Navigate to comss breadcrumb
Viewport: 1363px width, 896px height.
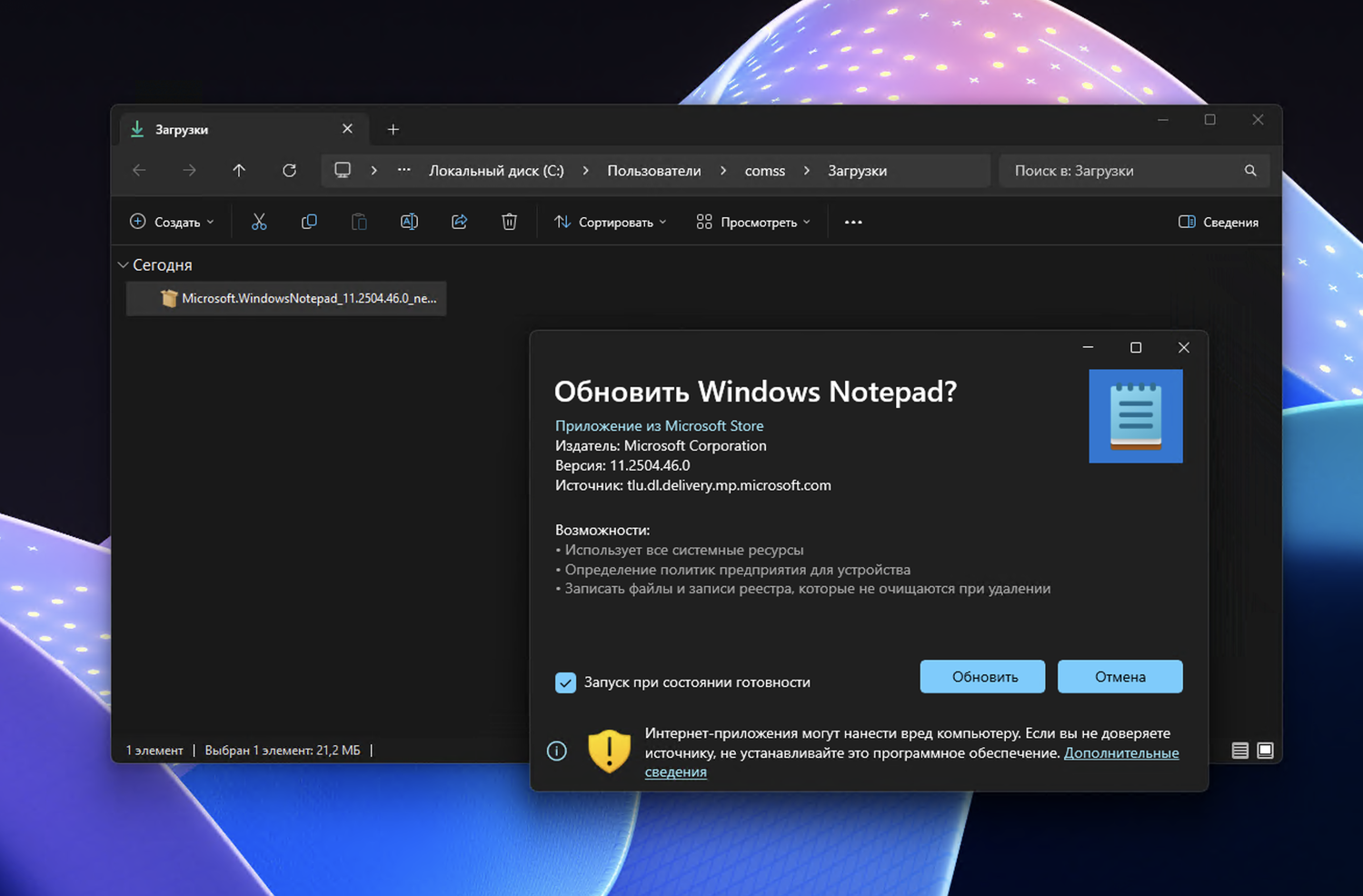(765, 171)
